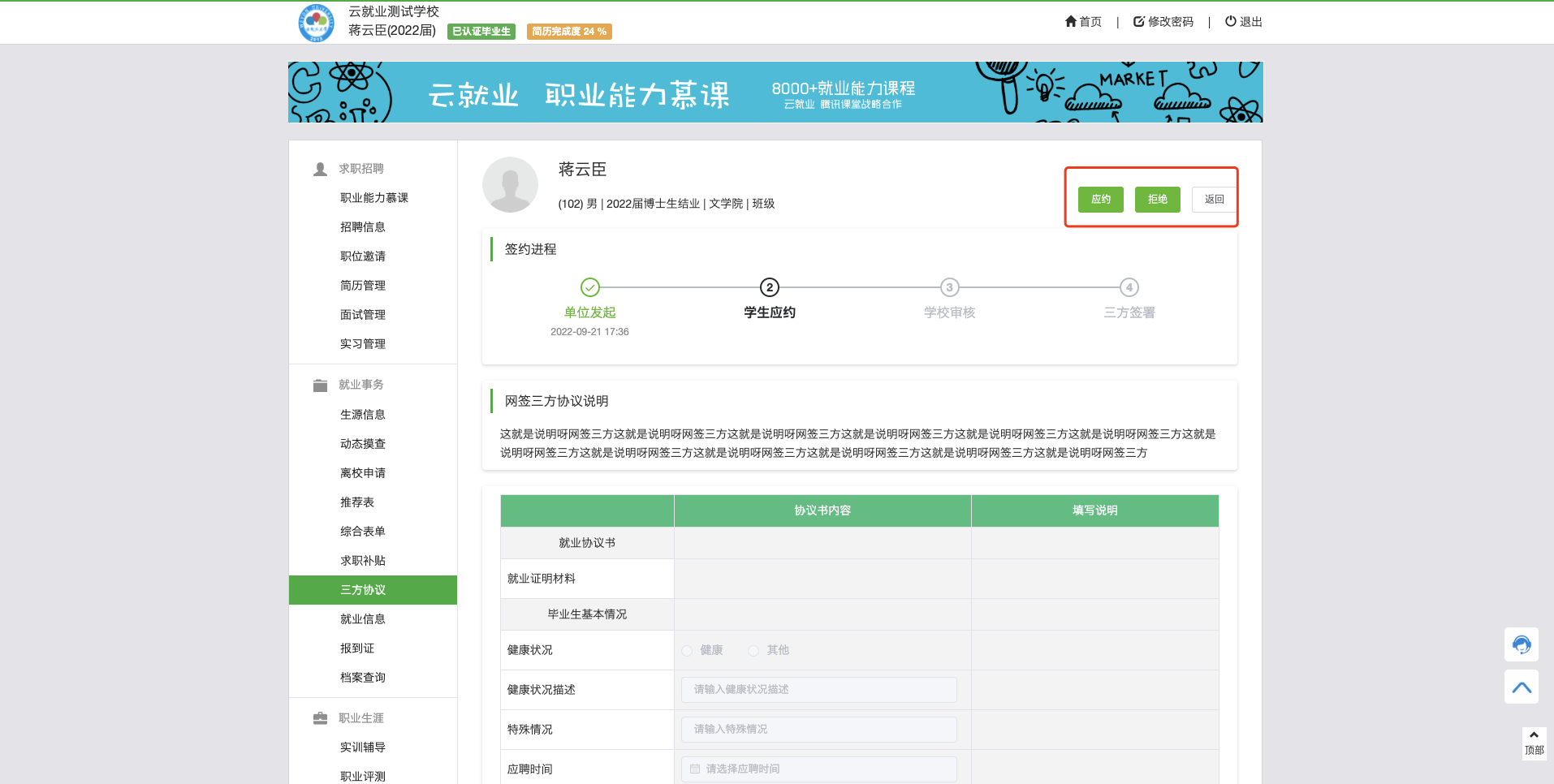The height and width of the screenshot is (784, 1554).
Task: Select the 健康 radio button
Action: (x=687, y=650)
